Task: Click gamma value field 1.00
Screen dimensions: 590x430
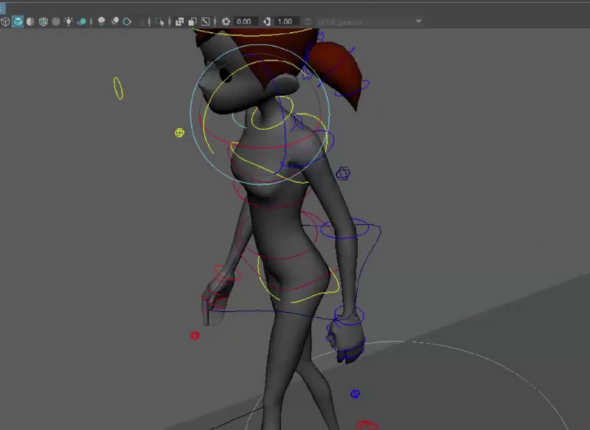Action: point(286,21)
